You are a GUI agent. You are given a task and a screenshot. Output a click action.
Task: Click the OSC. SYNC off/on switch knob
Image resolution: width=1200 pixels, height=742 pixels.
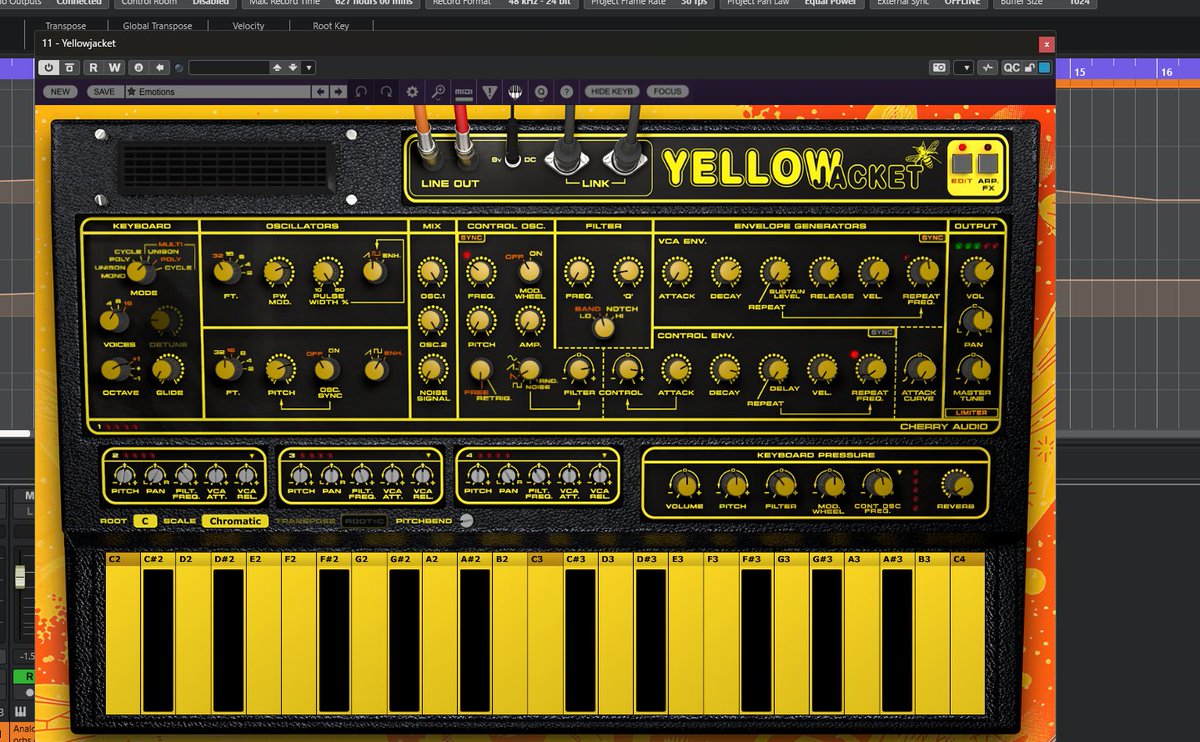328,370
